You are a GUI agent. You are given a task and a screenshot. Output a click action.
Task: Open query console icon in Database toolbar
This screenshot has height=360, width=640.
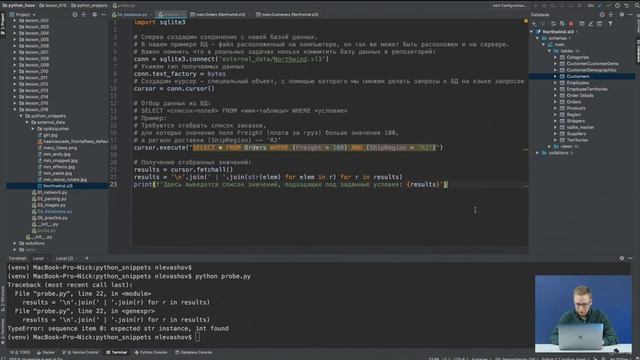point(599,24)
